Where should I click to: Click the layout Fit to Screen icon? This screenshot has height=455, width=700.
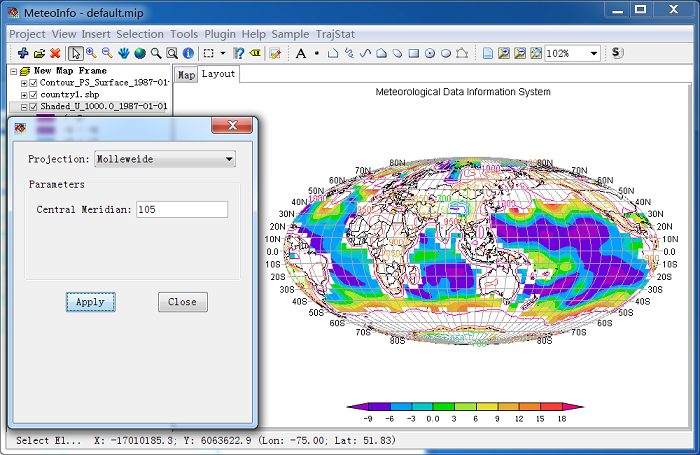(536, 53)
